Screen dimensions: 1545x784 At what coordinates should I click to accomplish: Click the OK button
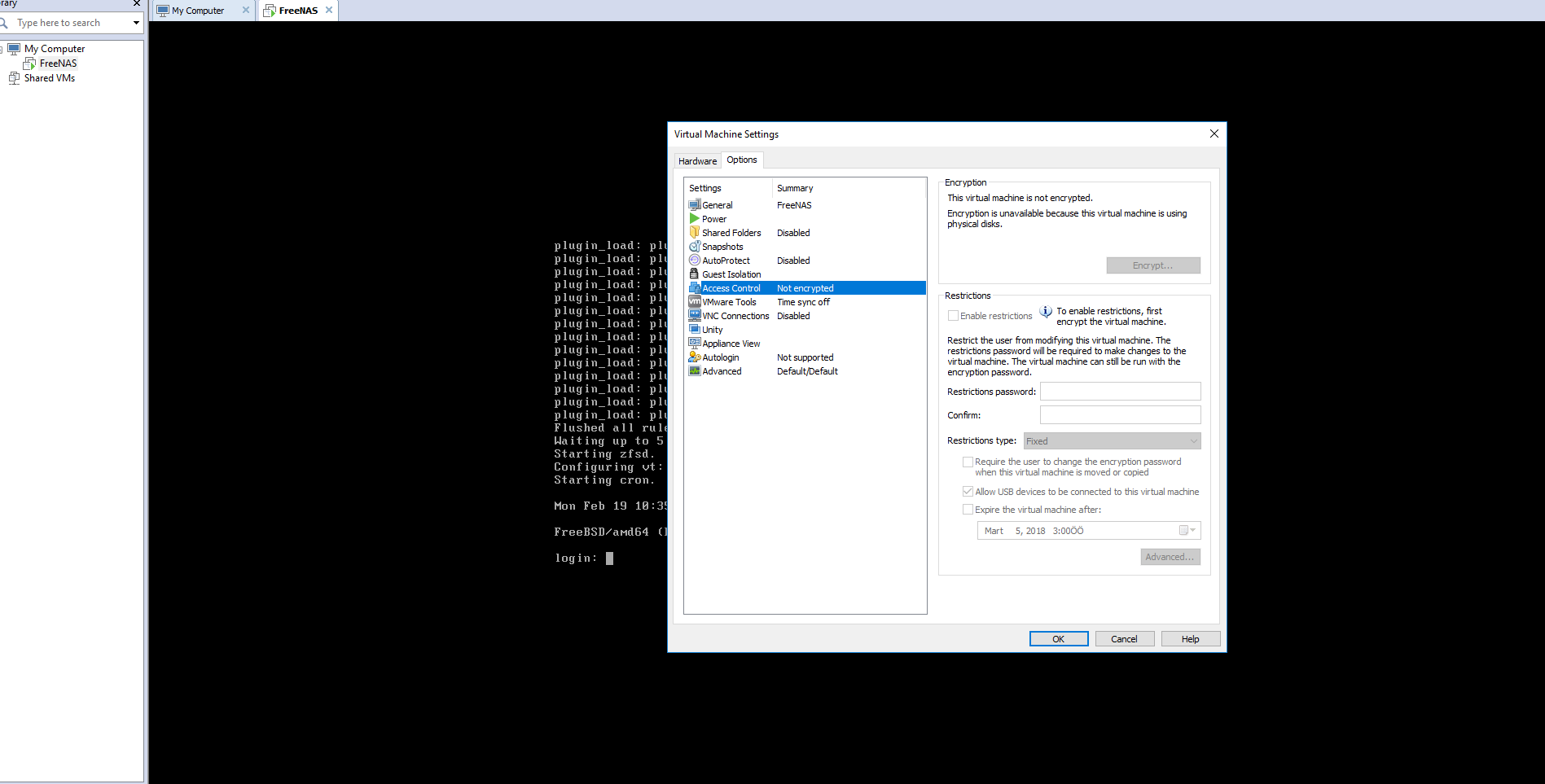(x=1059, y=639)
